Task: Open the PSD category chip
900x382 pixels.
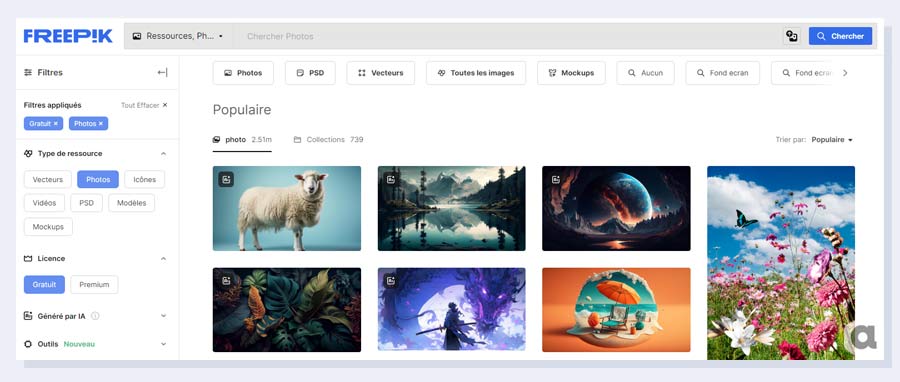Action: [x=311, y=73]
